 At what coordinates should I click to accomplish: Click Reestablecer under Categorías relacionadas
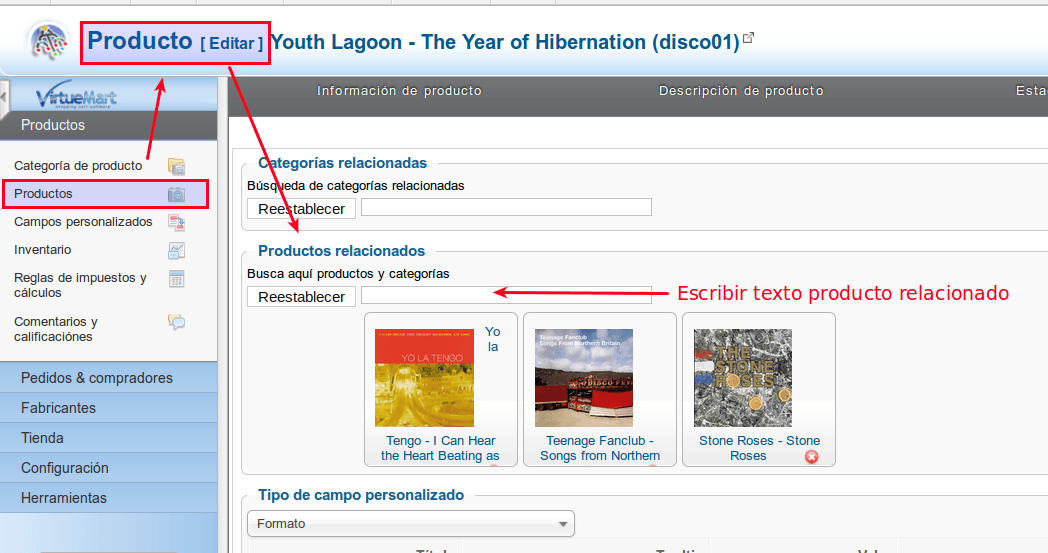click(301, 209)
